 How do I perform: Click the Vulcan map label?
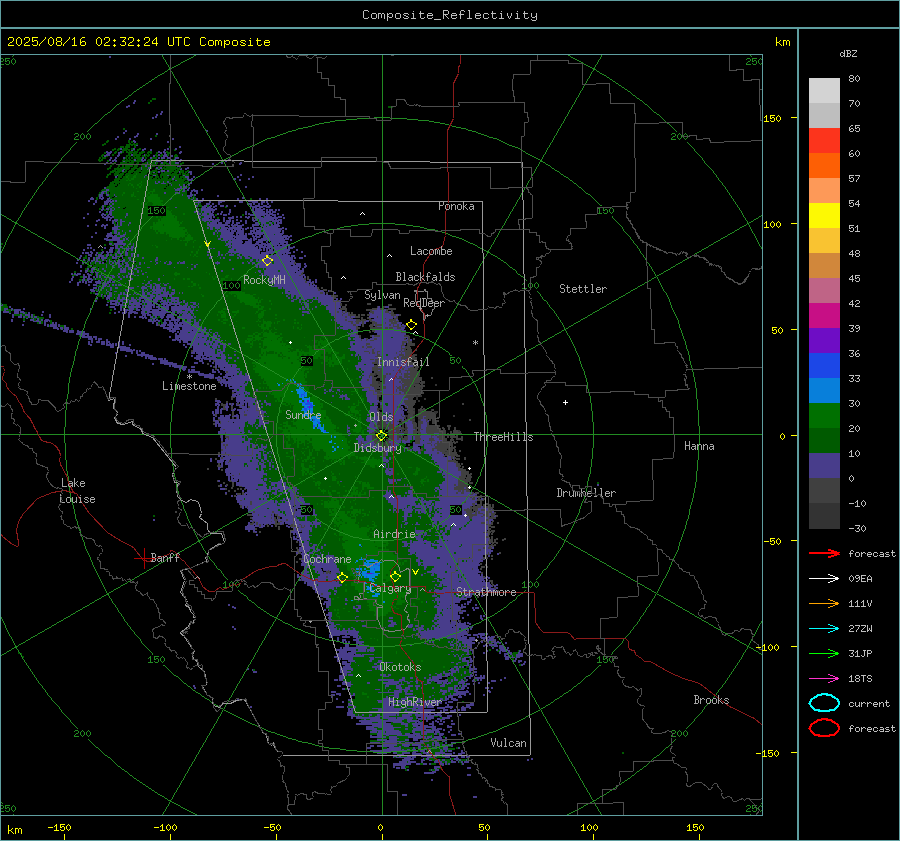(x=508, y=743)
